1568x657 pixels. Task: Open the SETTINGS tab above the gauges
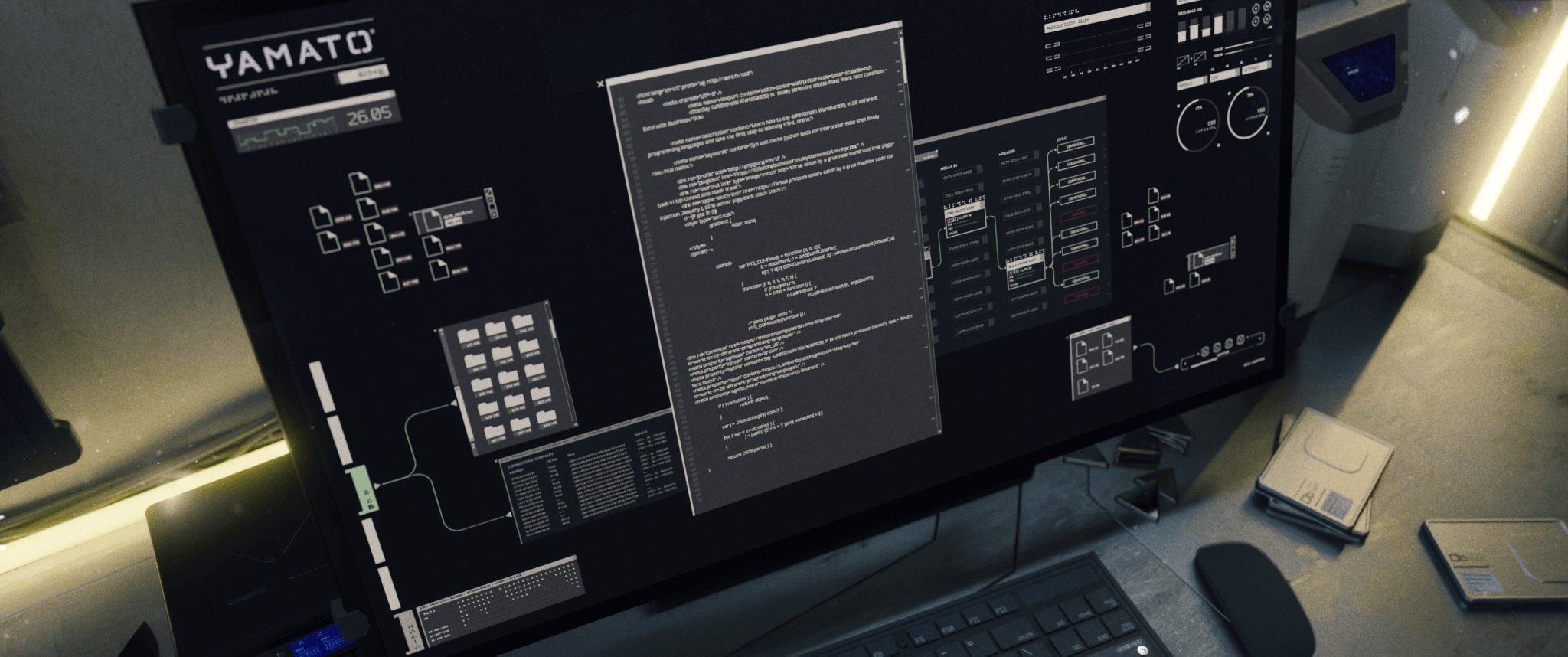1256,69
